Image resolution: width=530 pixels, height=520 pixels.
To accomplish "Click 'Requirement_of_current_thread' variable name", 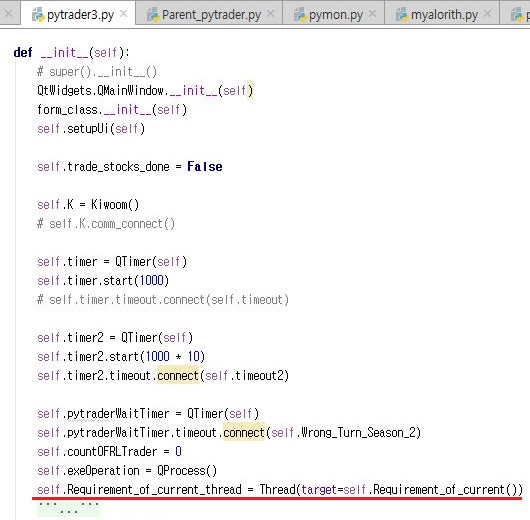I will [154, 490].
